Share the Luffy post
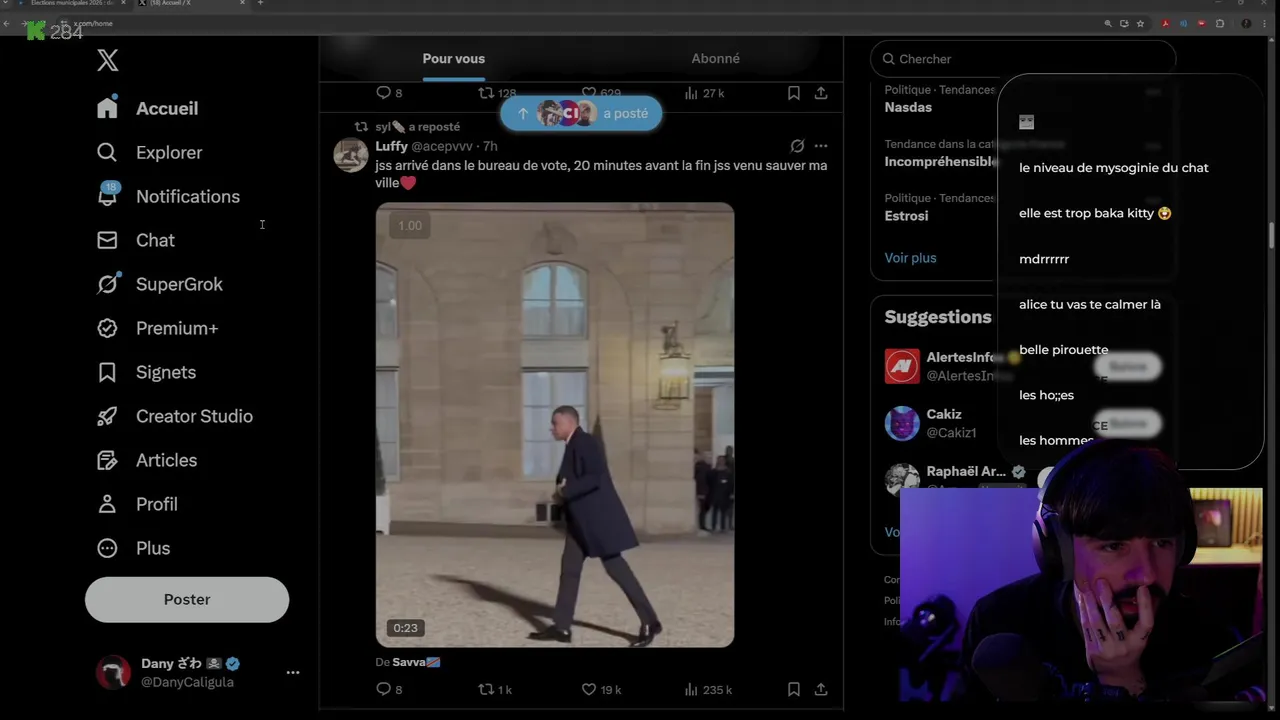 pyautogui.click(x=821, y=689)
